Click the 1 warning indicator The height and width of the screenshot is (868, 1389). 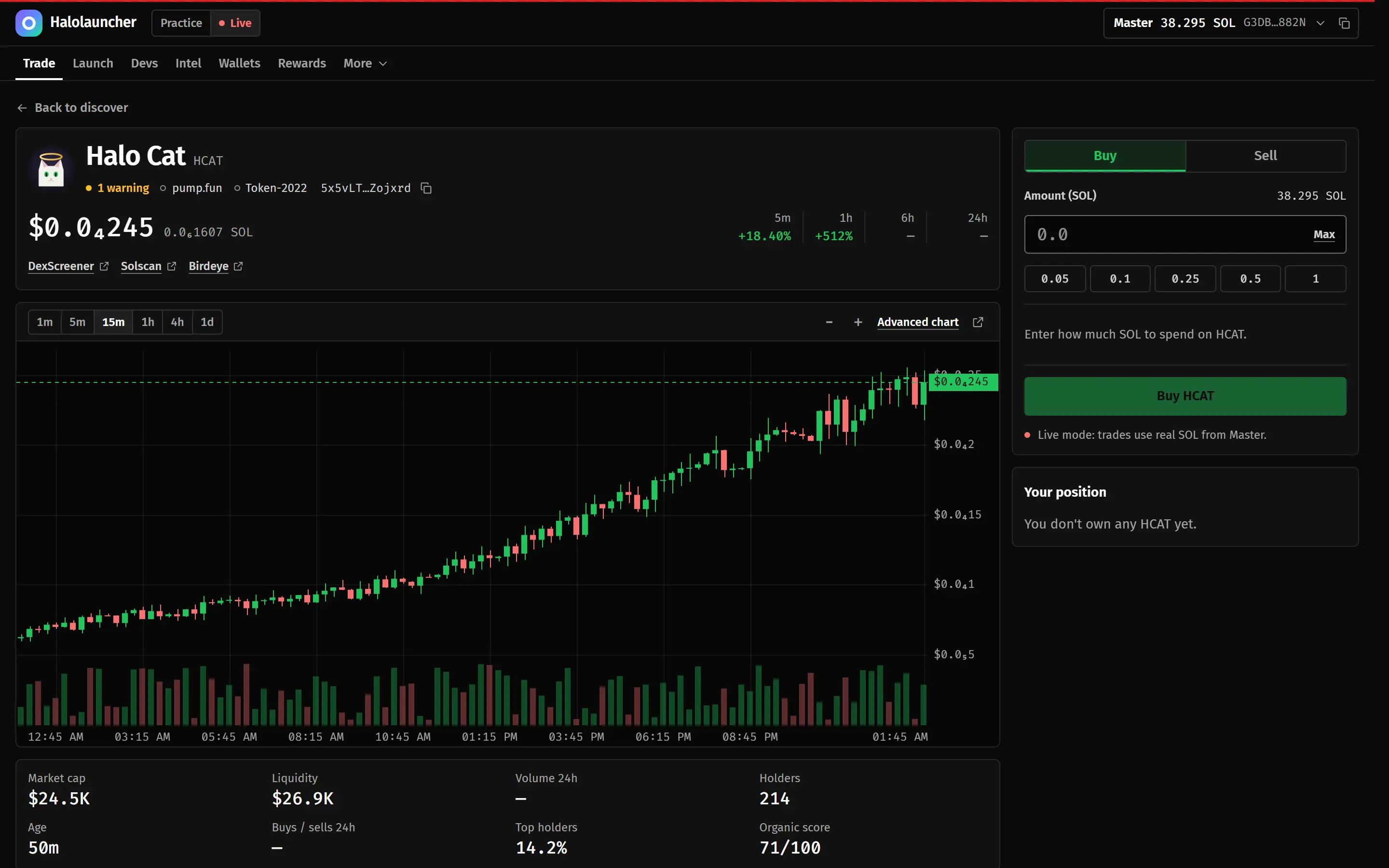click(117, 188)
